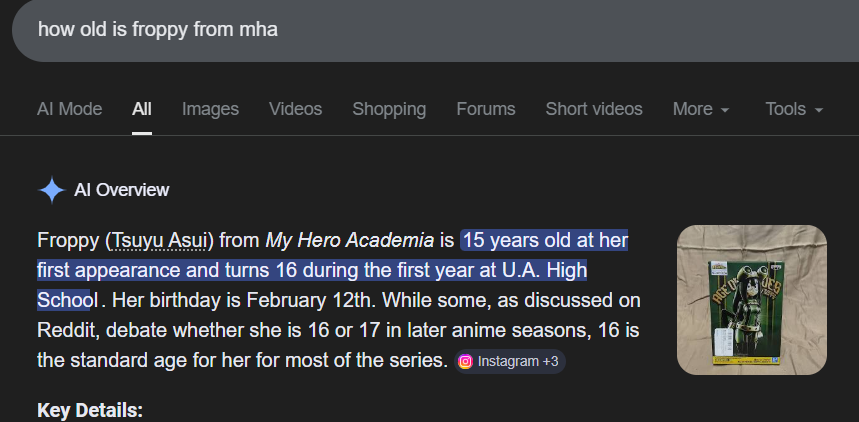Image resolution: width=859 pixels, height=422 pixels.
Task: Expand the Tools dropdown menu
Action: coord(794,109)
